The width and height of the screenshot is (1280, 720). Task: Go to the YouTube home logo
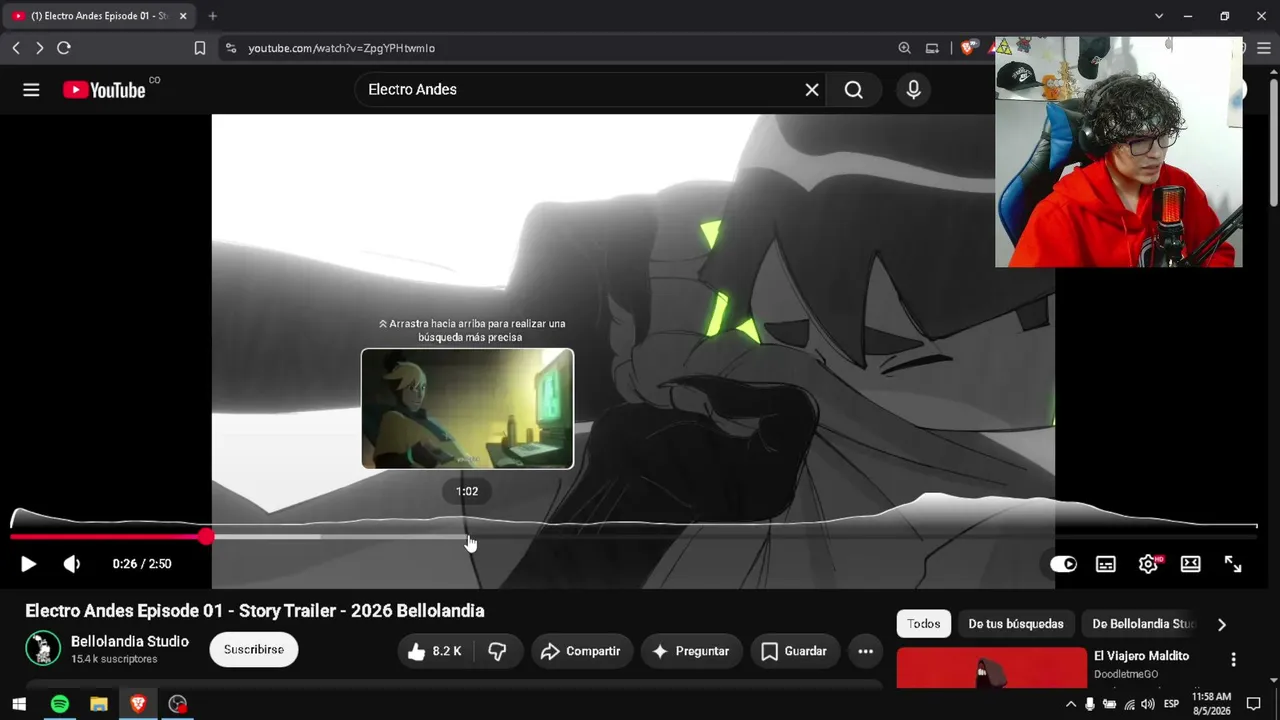105,90
